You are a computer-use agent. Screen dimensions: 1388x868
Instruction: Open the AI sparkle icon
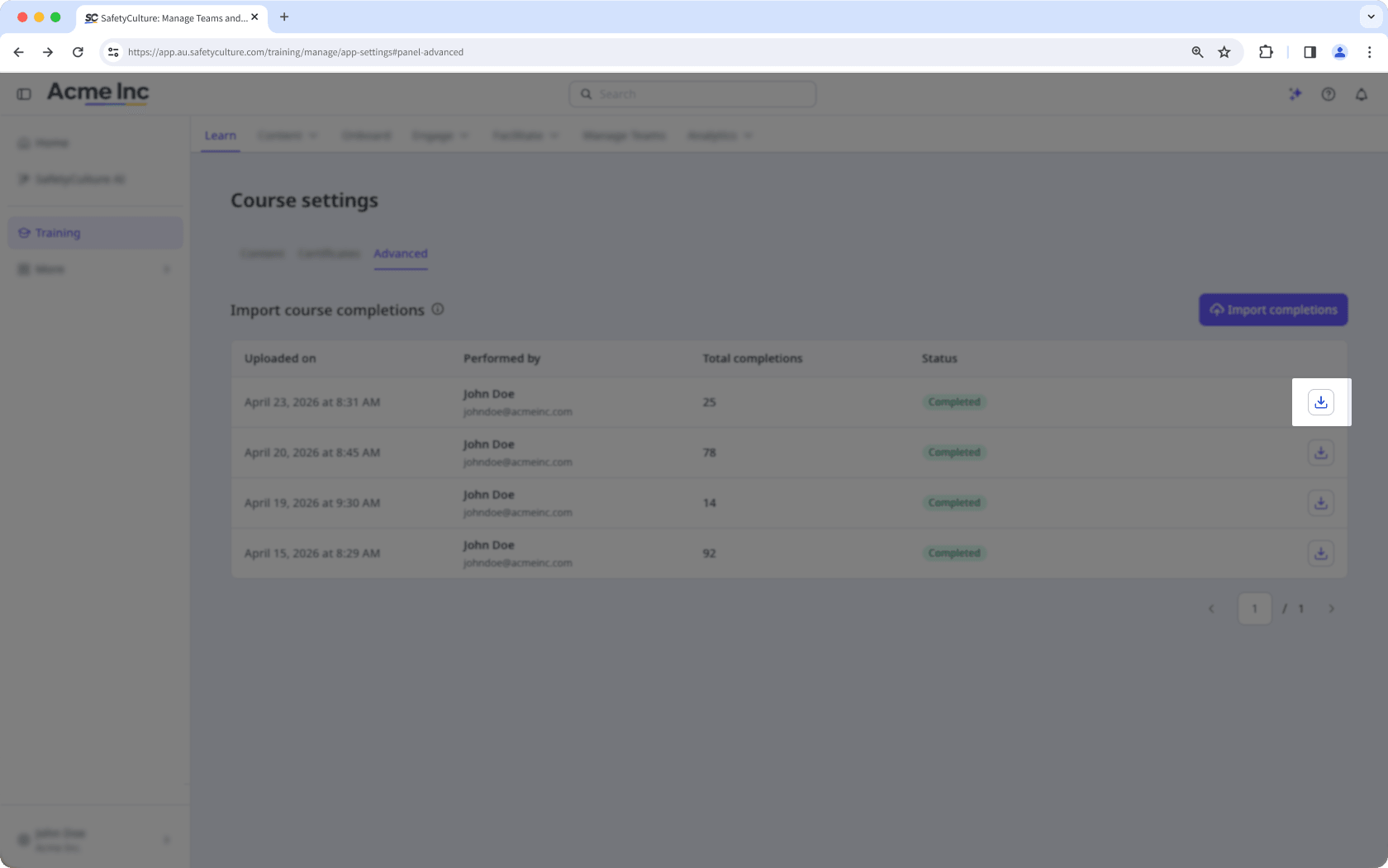(1295, 94)
